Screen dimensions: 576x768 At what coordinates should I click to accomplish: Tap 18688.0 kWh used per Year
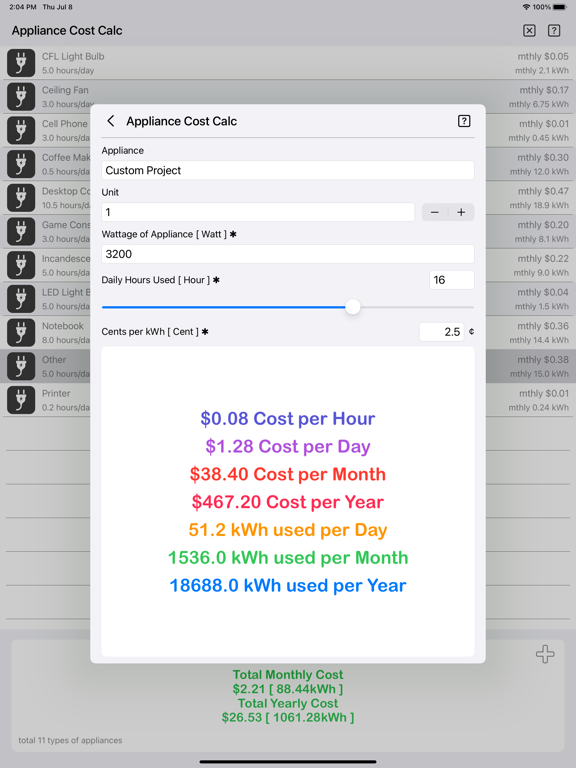(x=288, y=586)
